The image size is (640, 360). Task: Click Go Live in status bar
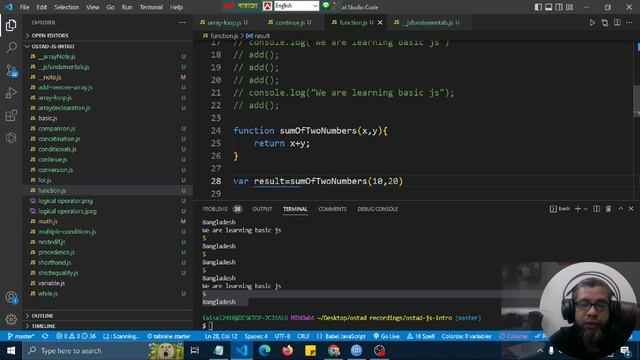(387, 336)
